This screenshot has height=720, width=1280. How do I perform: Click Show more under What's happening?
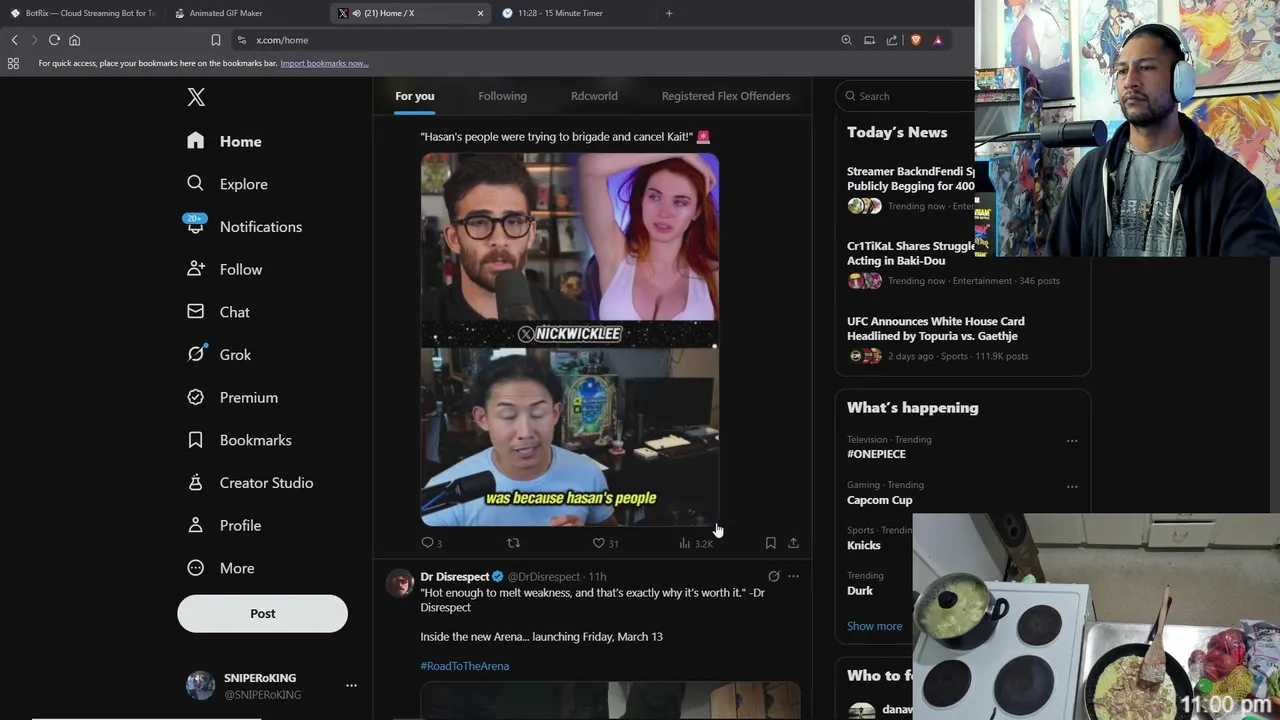pos(874,626)
